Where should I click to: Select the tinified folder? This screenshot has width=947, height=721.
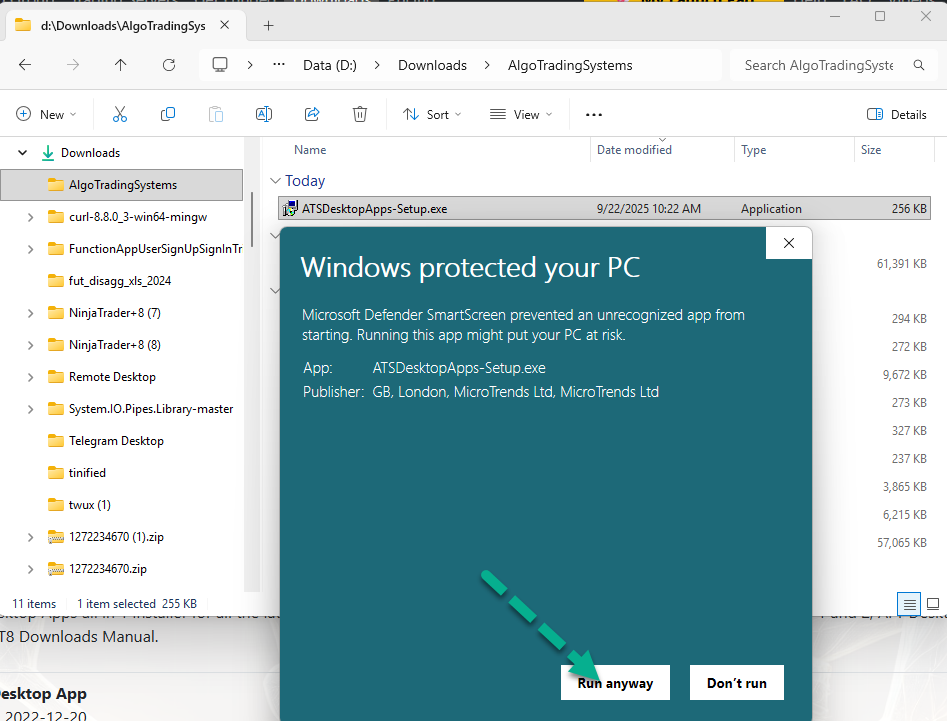coord(87,473)
